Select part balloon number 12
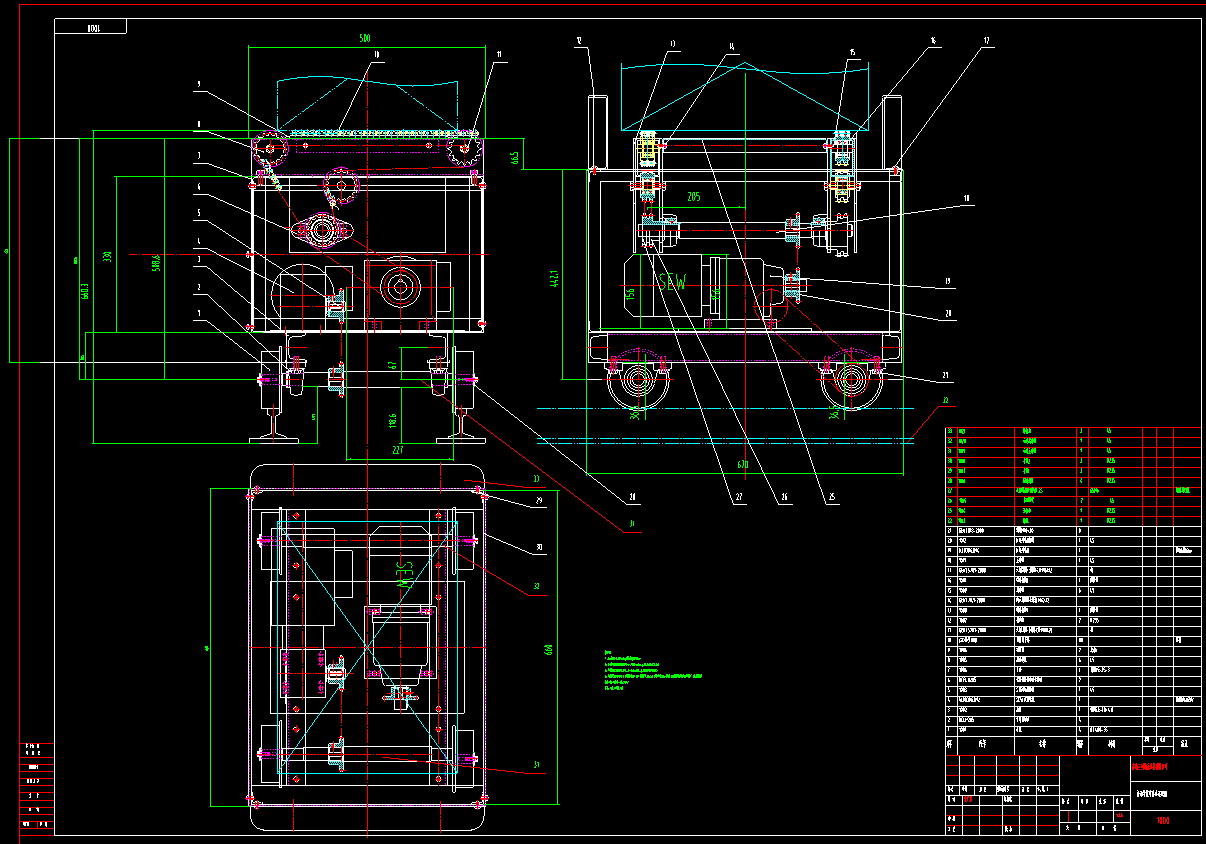 tap(578, 41)
